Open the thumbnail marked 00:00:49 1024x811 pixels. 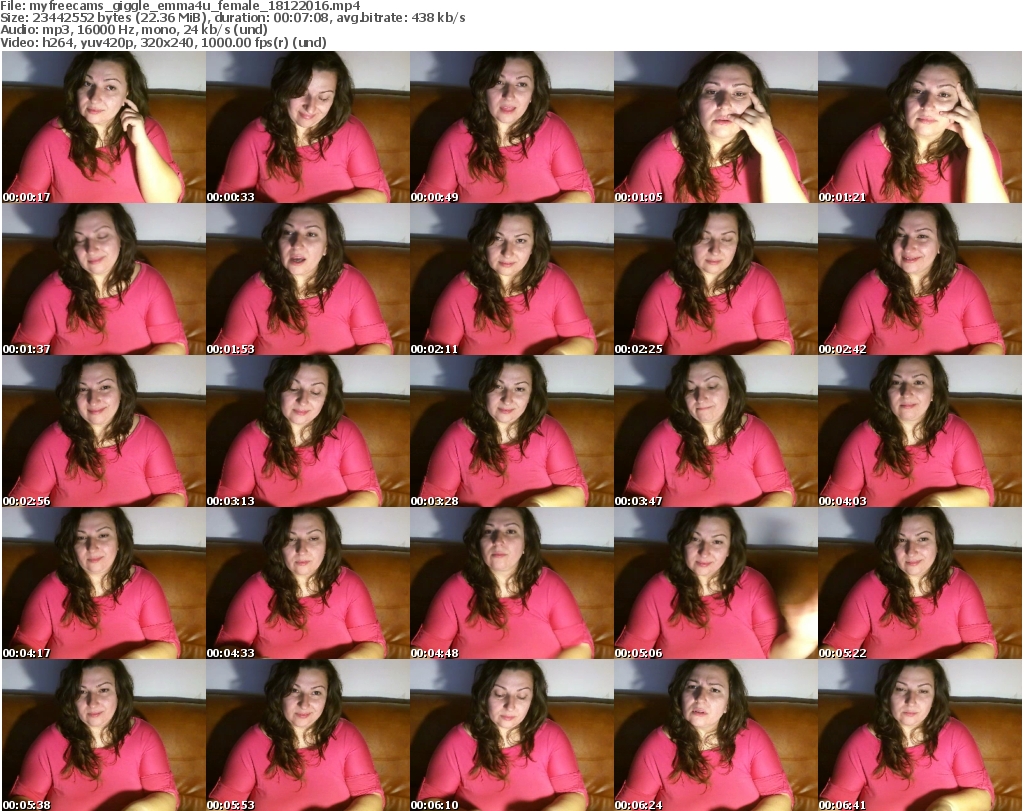pos(511,127)
